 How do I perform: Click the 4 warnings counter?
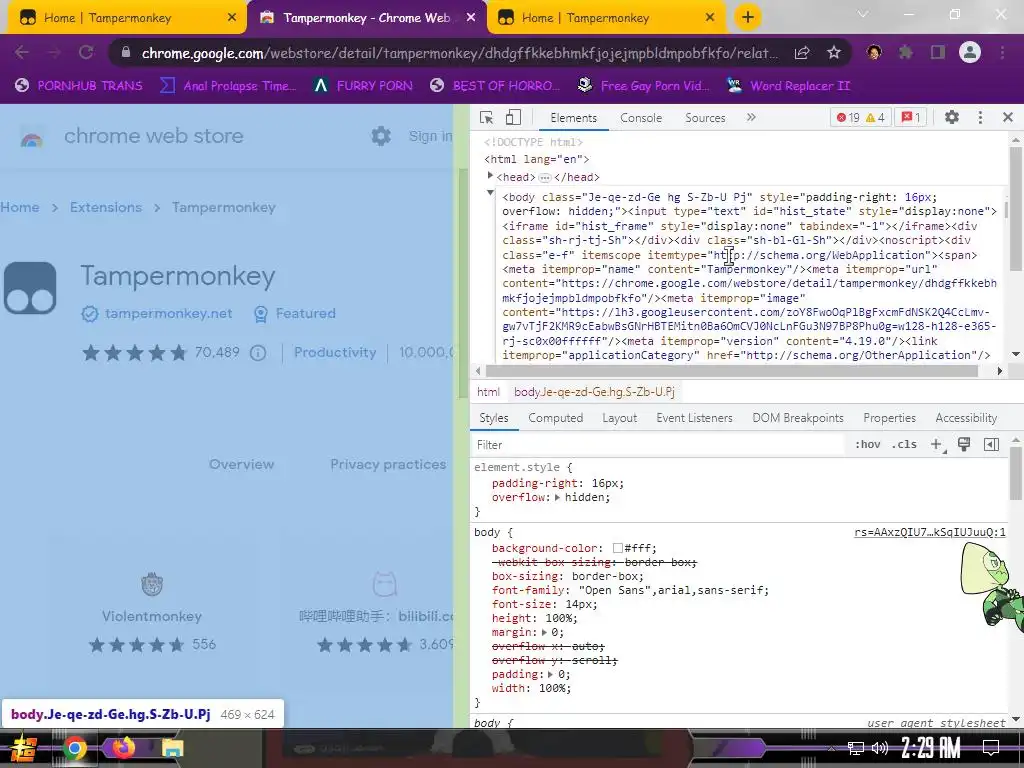pyautogui.click(x=875, y=118)
